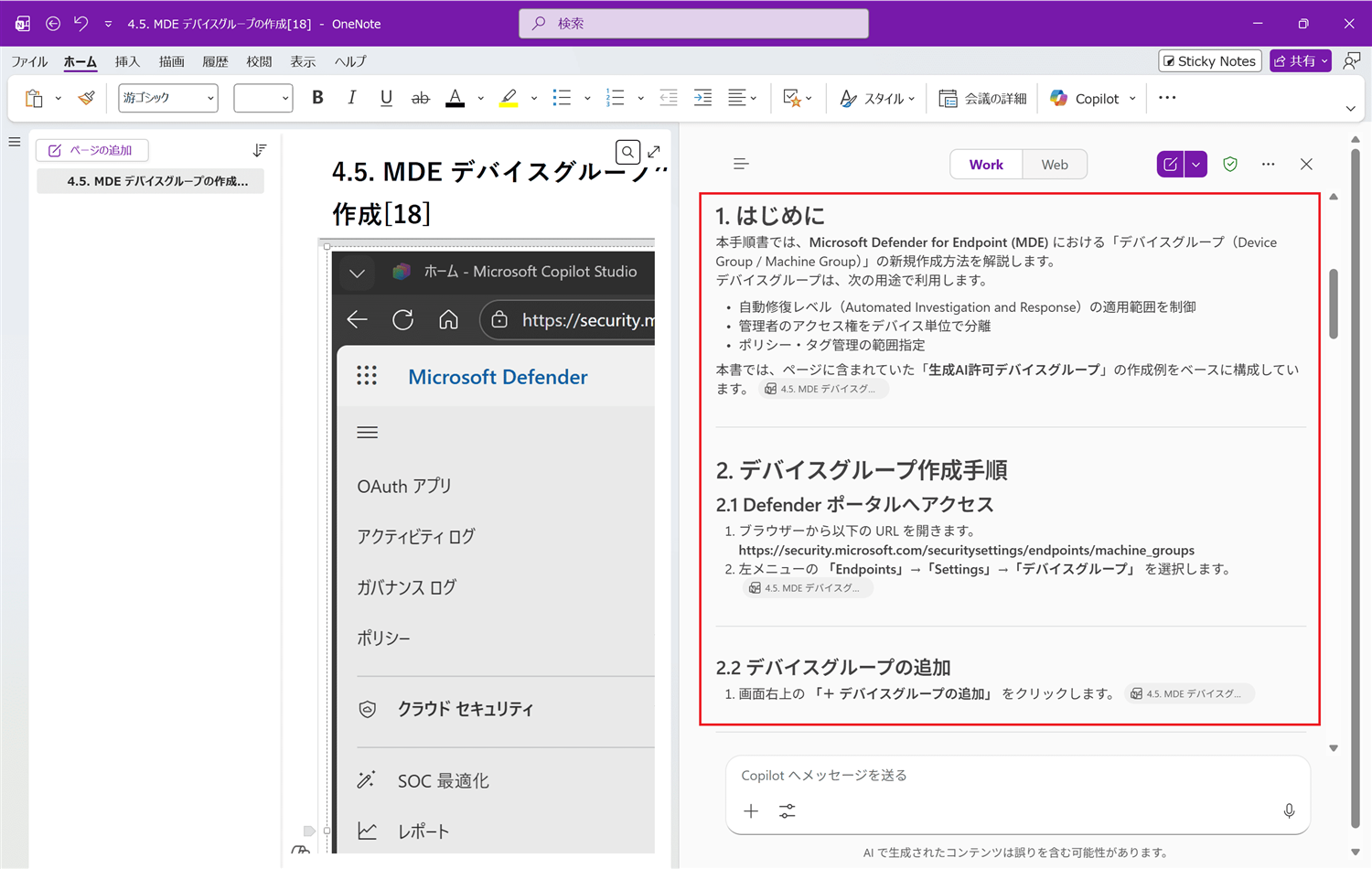Open the Copilot pane ellipsis menu
This screenshot has height=869, width=1372.
click(1268, 165)
